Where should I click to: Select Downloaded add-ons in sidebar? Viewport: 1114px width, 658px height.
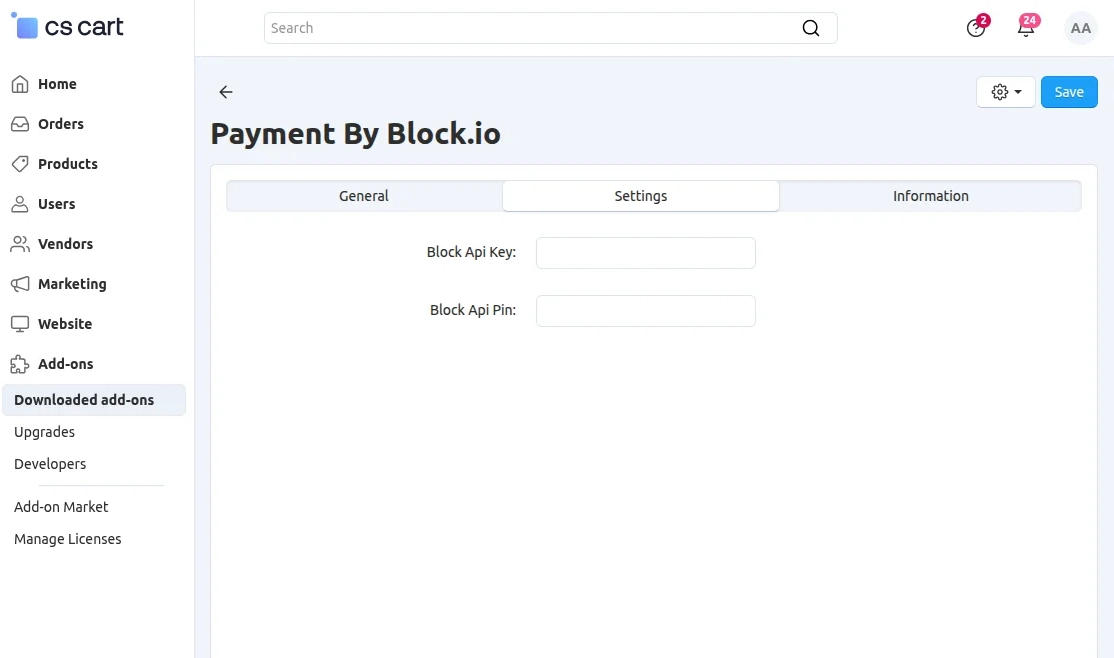94,400
